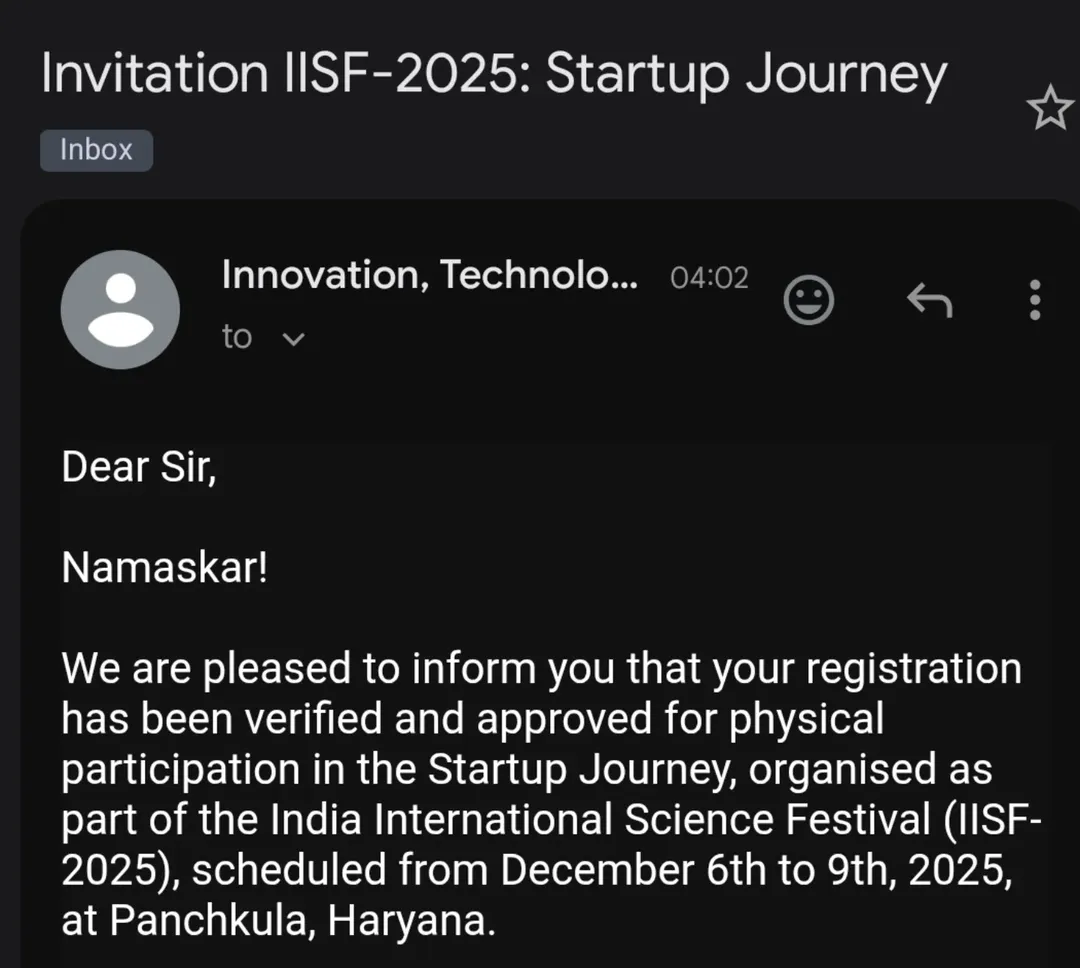Open the three-dot more options menu

tap(1035, 300)
